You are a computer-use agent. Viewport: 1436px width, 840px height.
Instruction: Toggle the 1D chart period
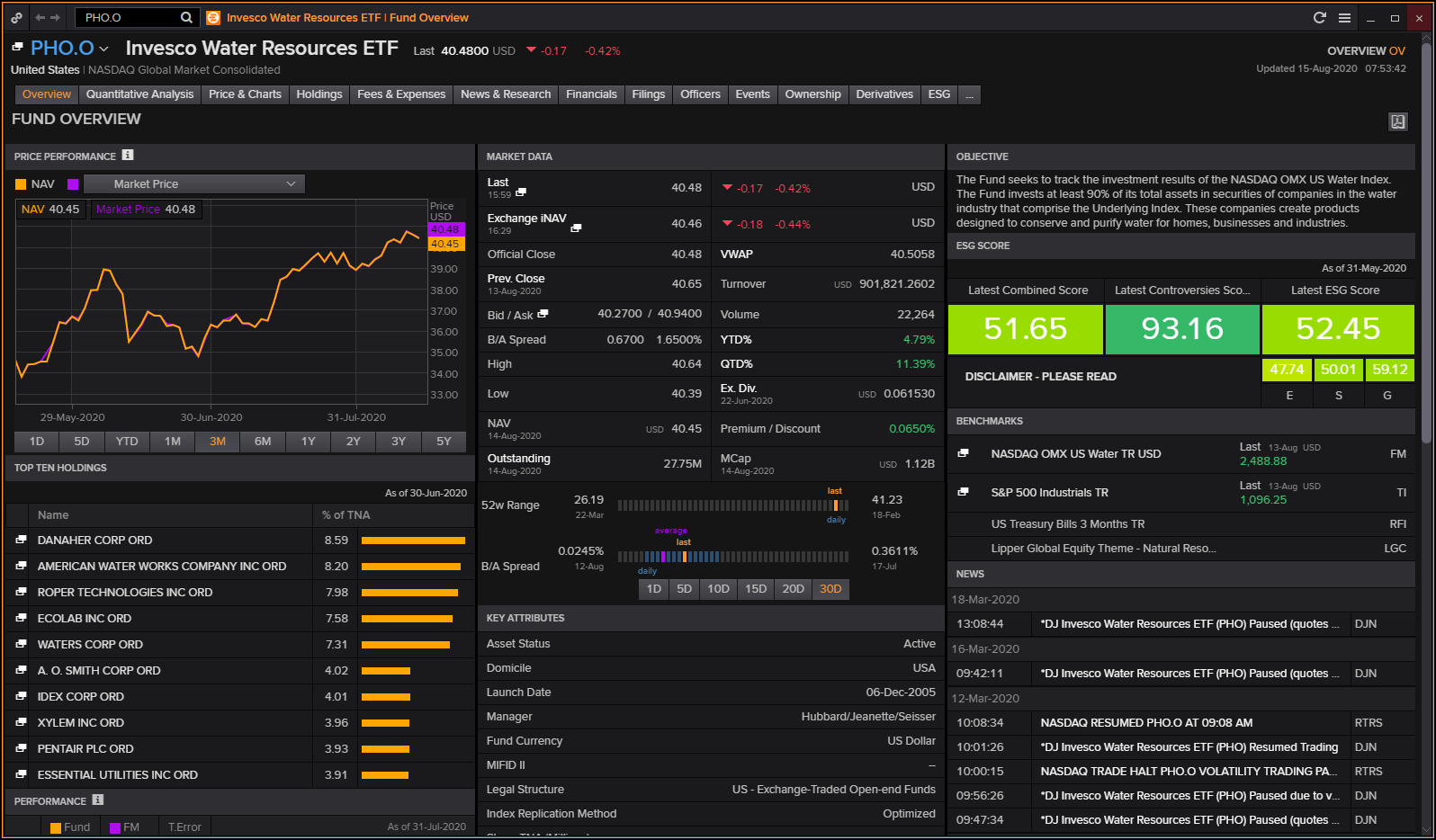[x=37, y=441]
